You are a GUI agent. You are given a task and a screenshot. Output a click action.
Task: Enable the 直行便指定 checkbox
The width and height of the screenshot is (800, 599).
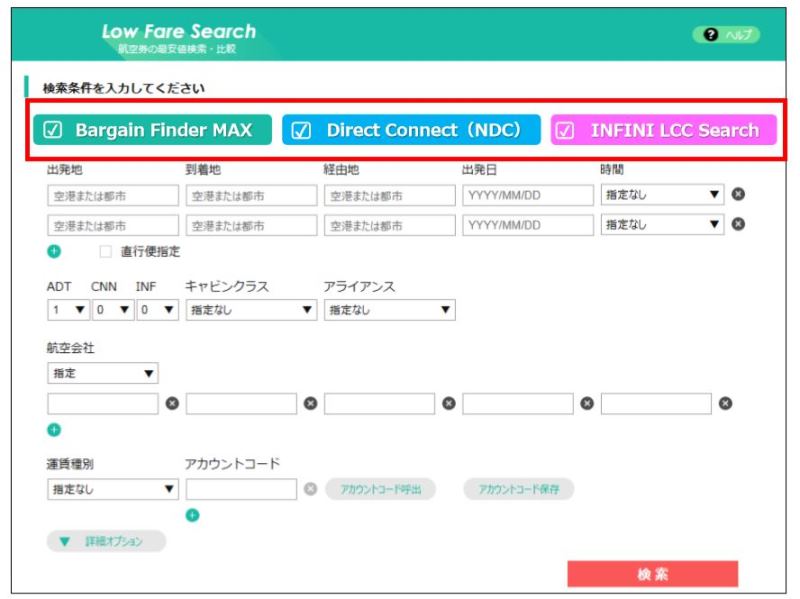click(x=106, y=252)
